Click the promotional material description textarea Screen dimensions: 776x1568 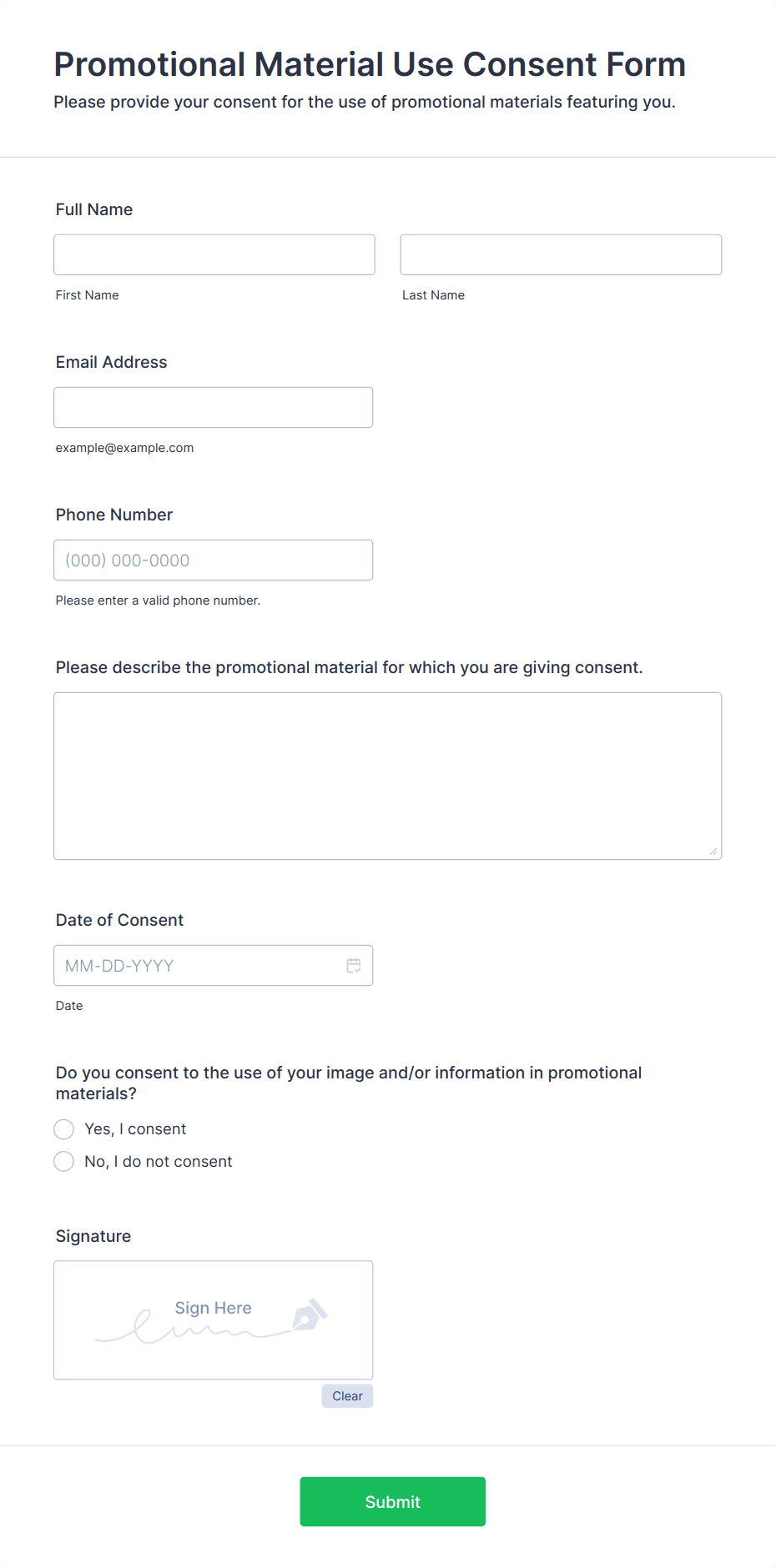(388, 776)
